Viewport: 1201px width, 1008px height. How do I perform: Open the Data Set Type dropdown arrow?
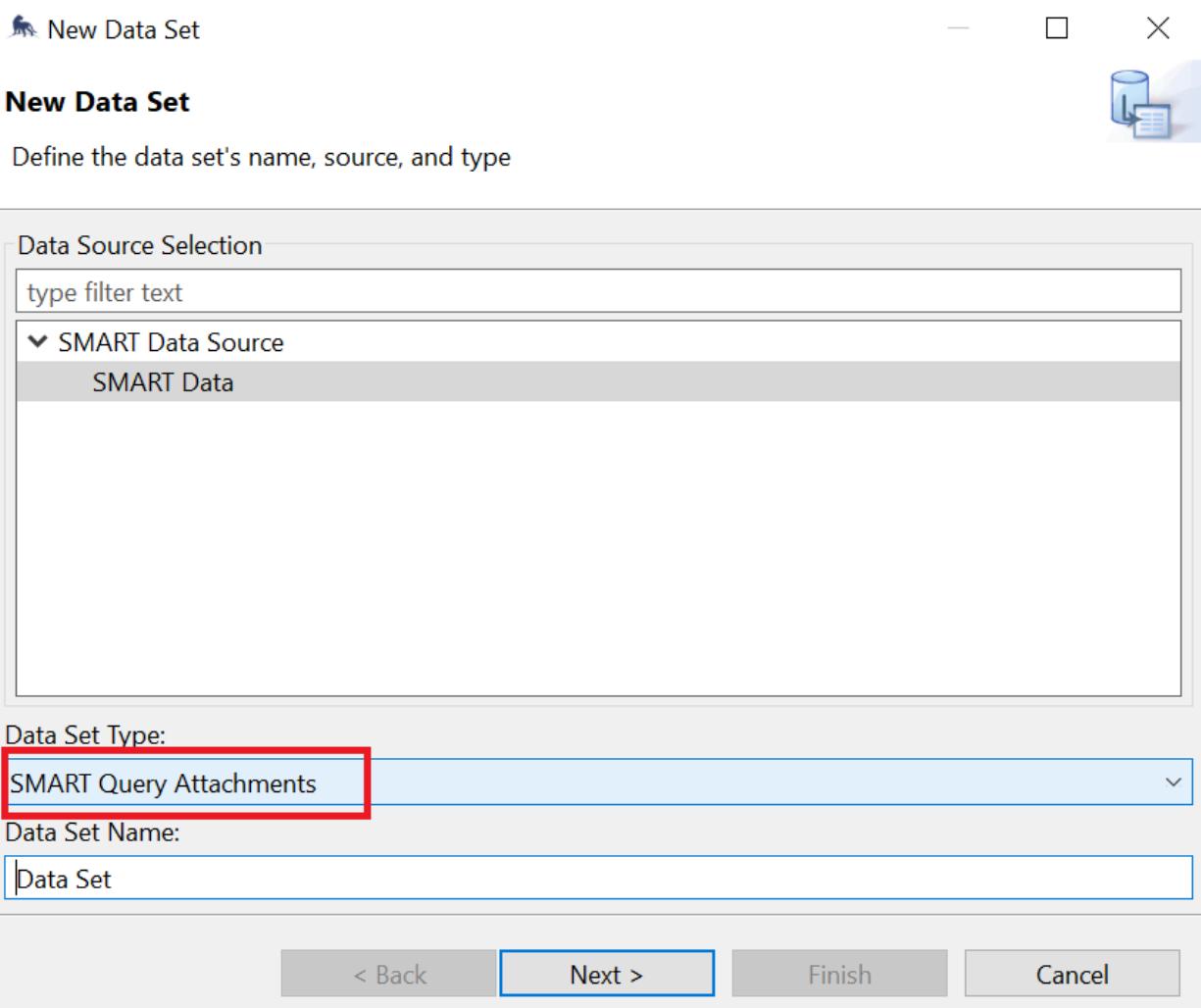1174,782
